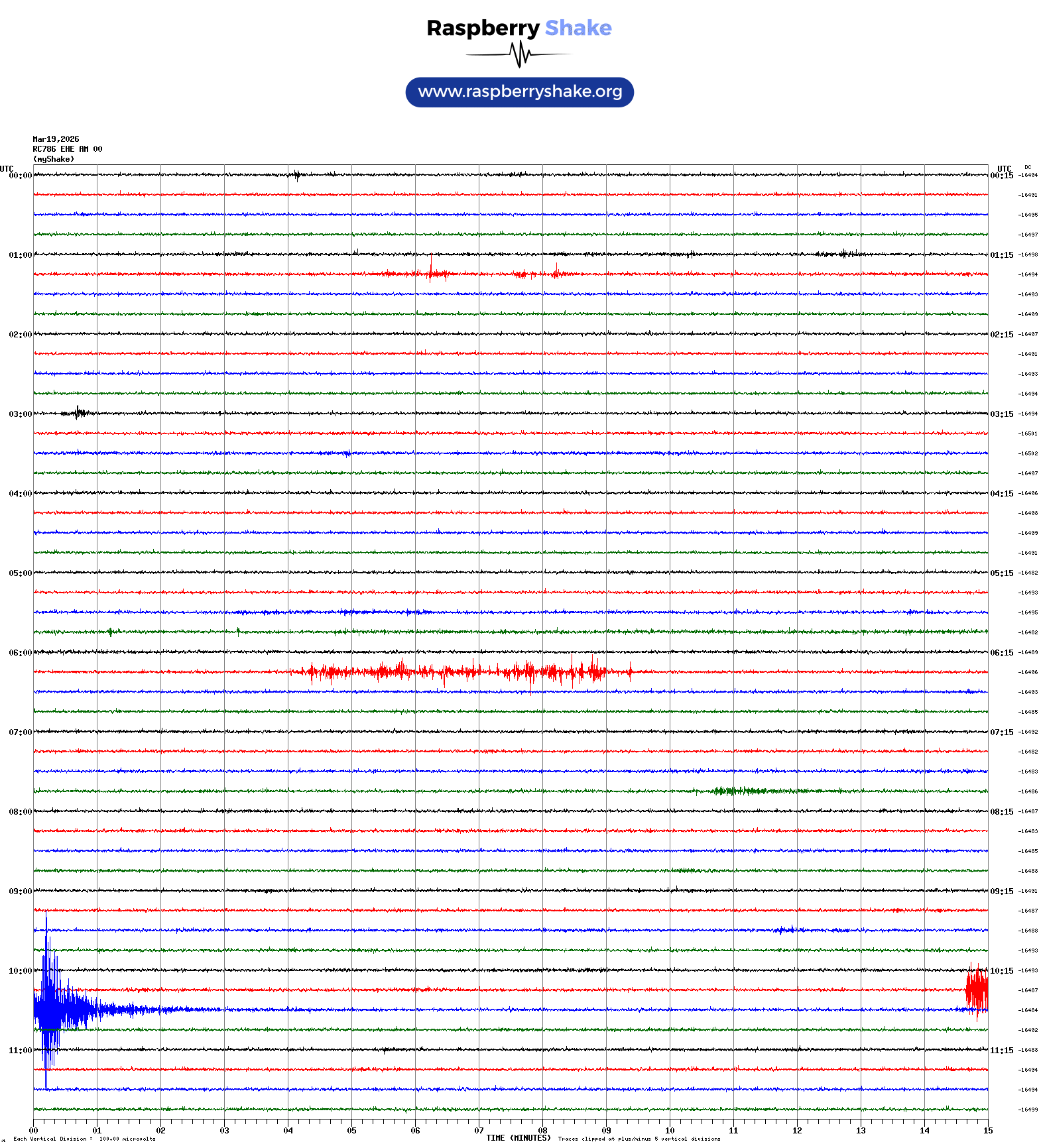The height and width of the screenshot is (1148, 1041).
Task: Click the 11:15 time label on right axis
Action: tap(1001, 1051)
